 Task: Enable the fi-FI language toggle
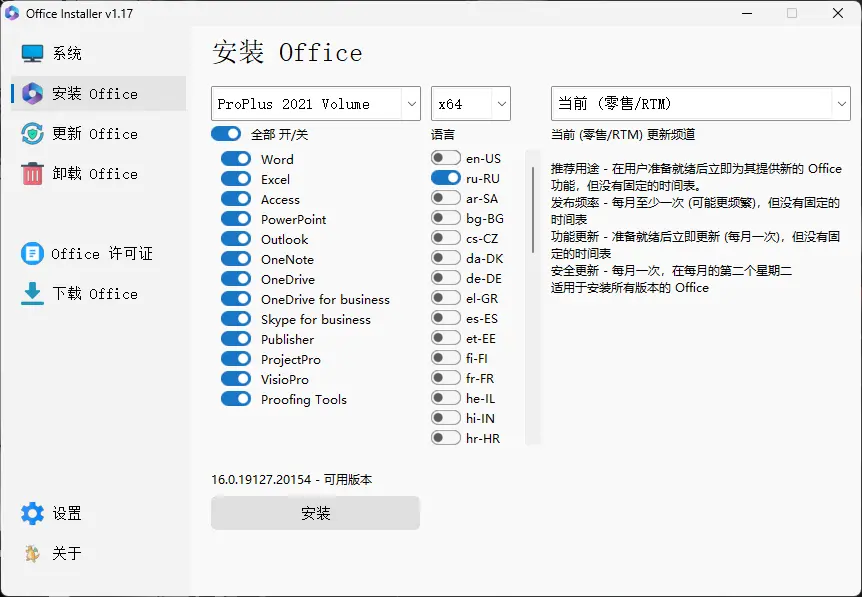446,358
